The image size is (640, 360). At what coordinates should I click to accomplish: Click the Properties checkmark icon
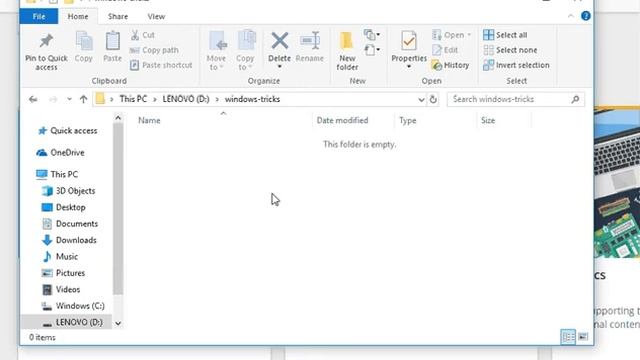click(x=409, y=41)
